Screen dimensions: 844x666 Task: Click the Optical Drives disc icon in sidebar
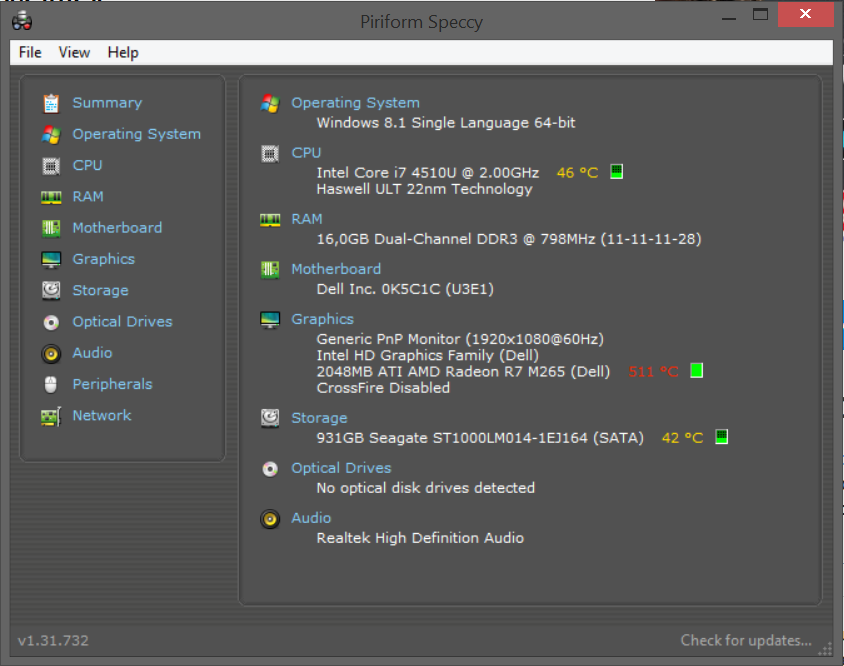pos(51,322)
